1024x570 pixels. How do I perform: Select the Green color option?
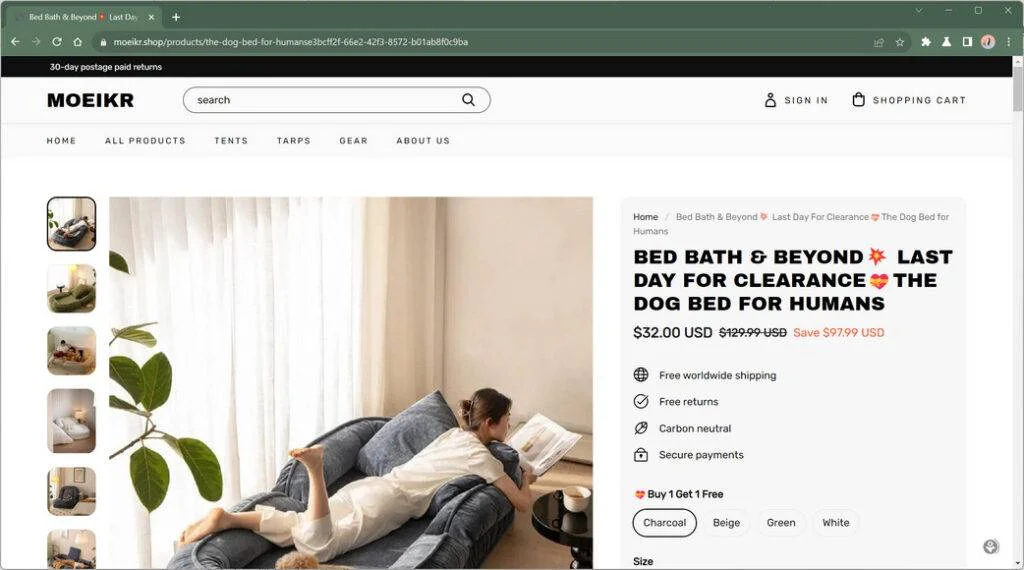781,523
